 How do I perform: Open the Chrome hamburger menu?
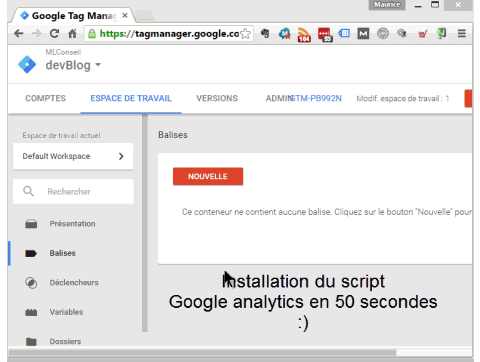[461, 33]
